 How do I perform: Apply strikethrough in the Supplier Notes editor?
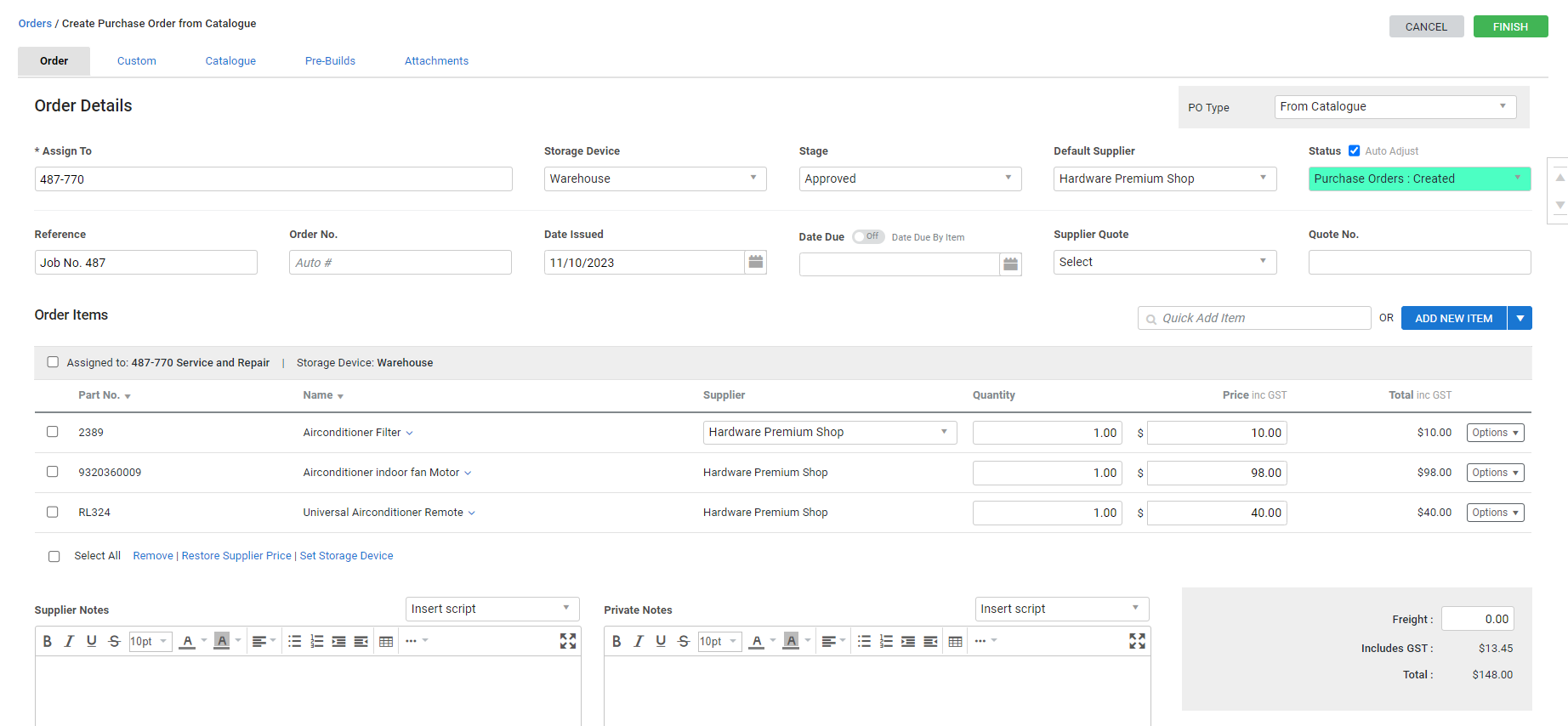(x=114, y=641)
